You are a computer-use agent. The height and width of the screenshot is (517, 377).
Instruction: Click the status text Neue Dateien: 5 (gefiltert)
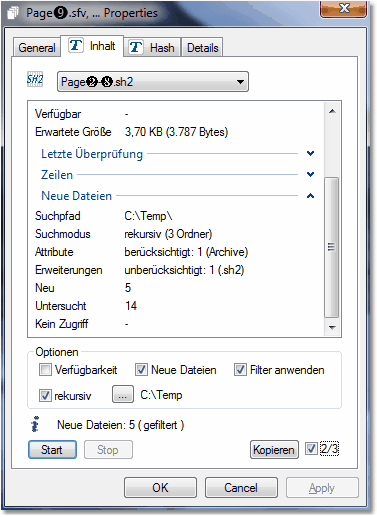[x=121, y=425]
